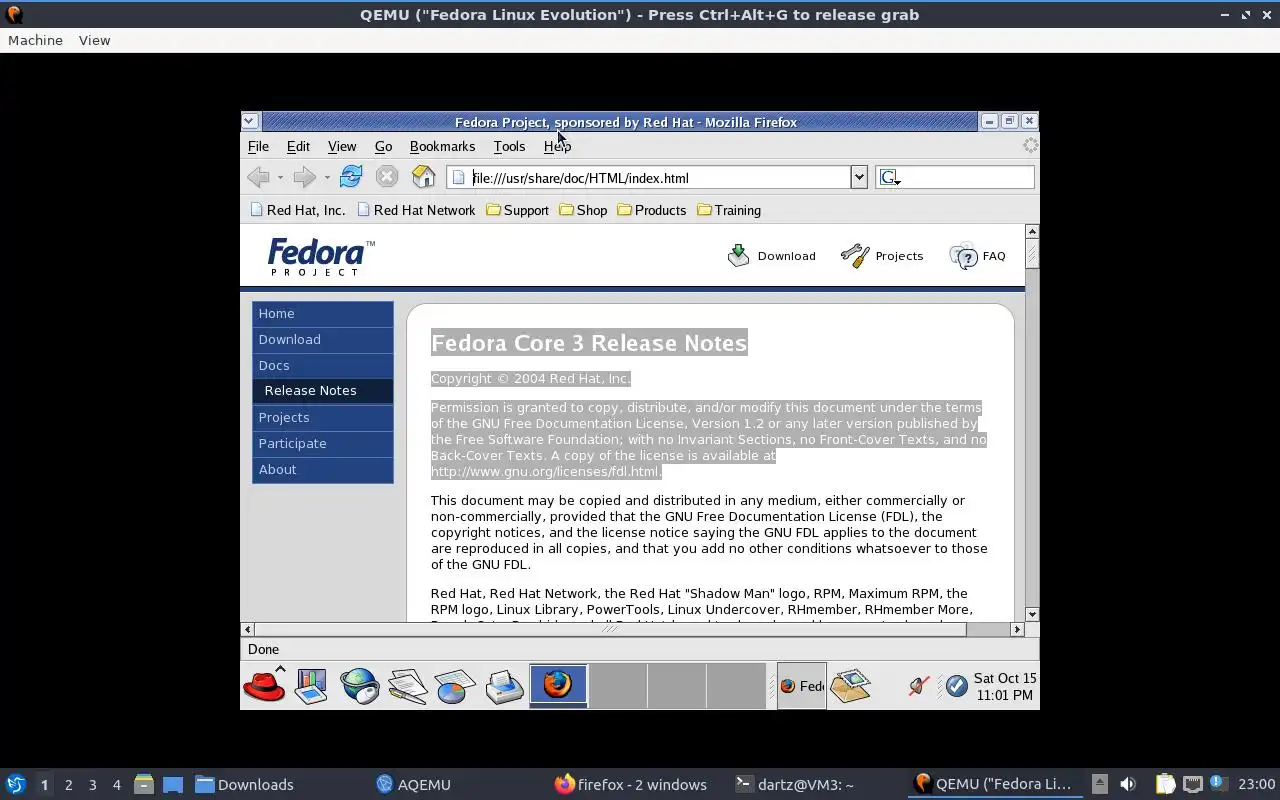Viewport: 1280px width, 800px height.
Task: Switch to the dartz@VM3 terminal in taskbar
Action: [x=795, y=784]
